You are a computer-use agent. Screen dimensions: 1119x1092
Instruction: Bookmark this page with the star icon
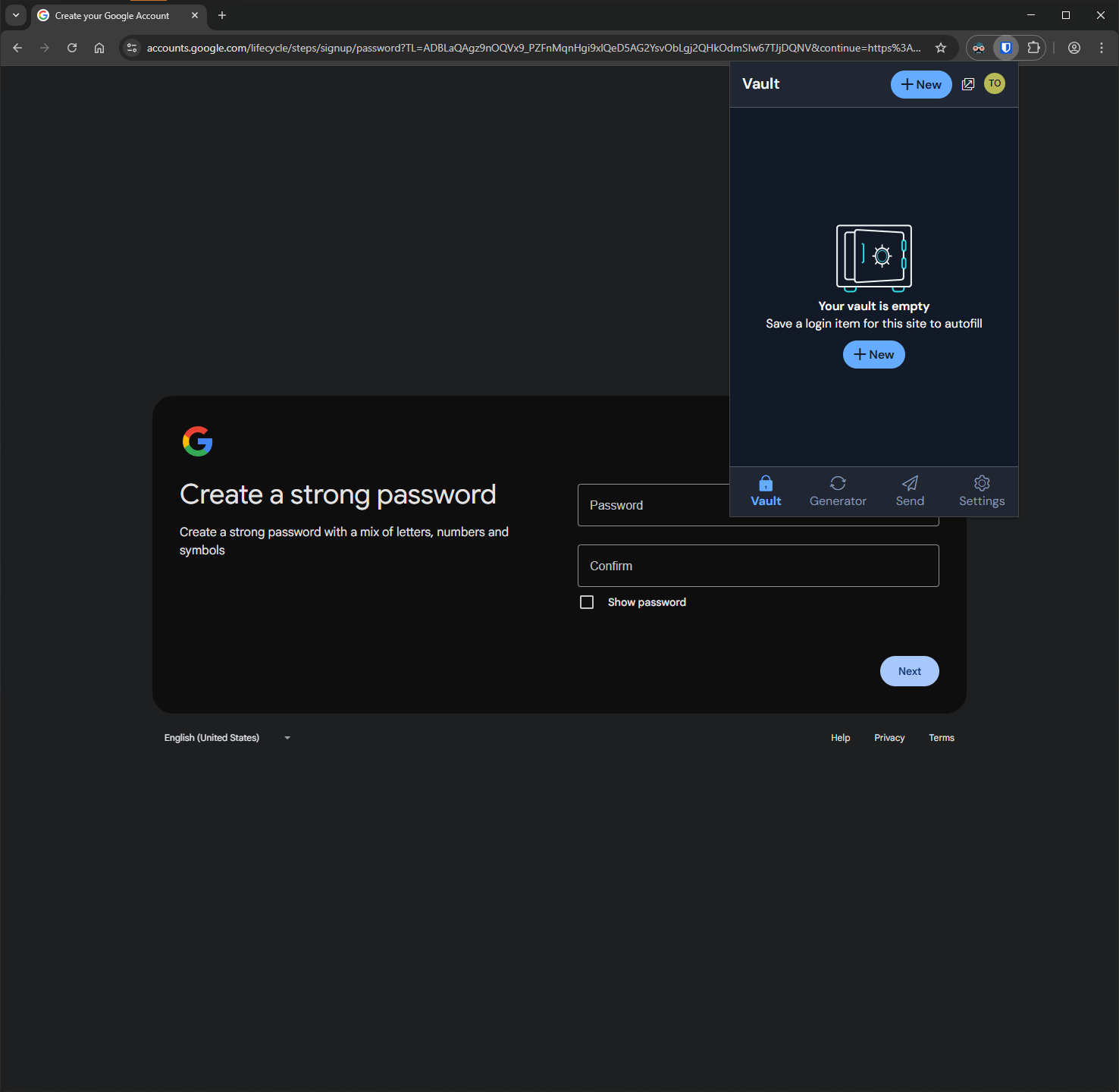(940, 47)
